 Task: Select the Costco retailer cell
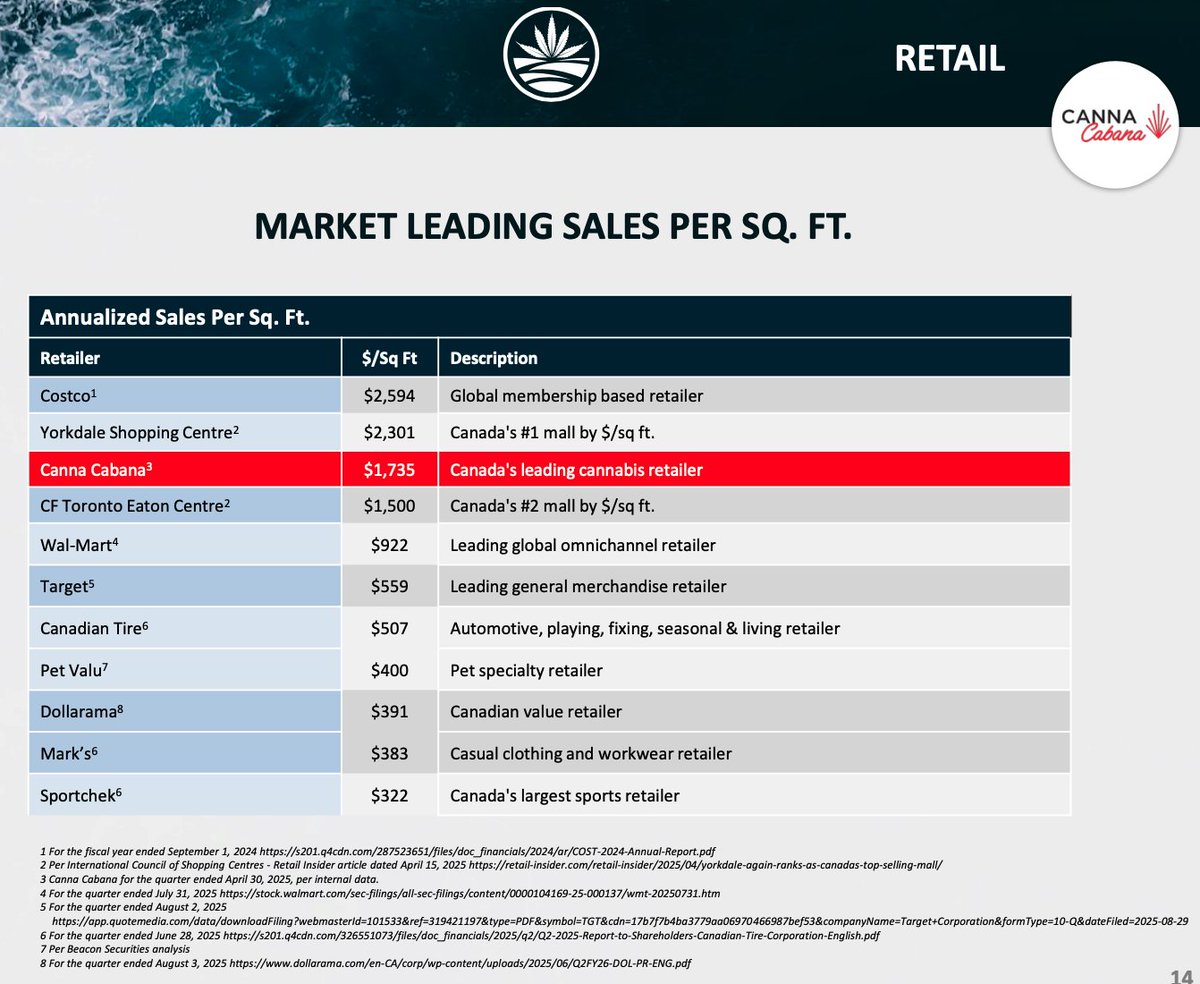[x=186, y=396]
